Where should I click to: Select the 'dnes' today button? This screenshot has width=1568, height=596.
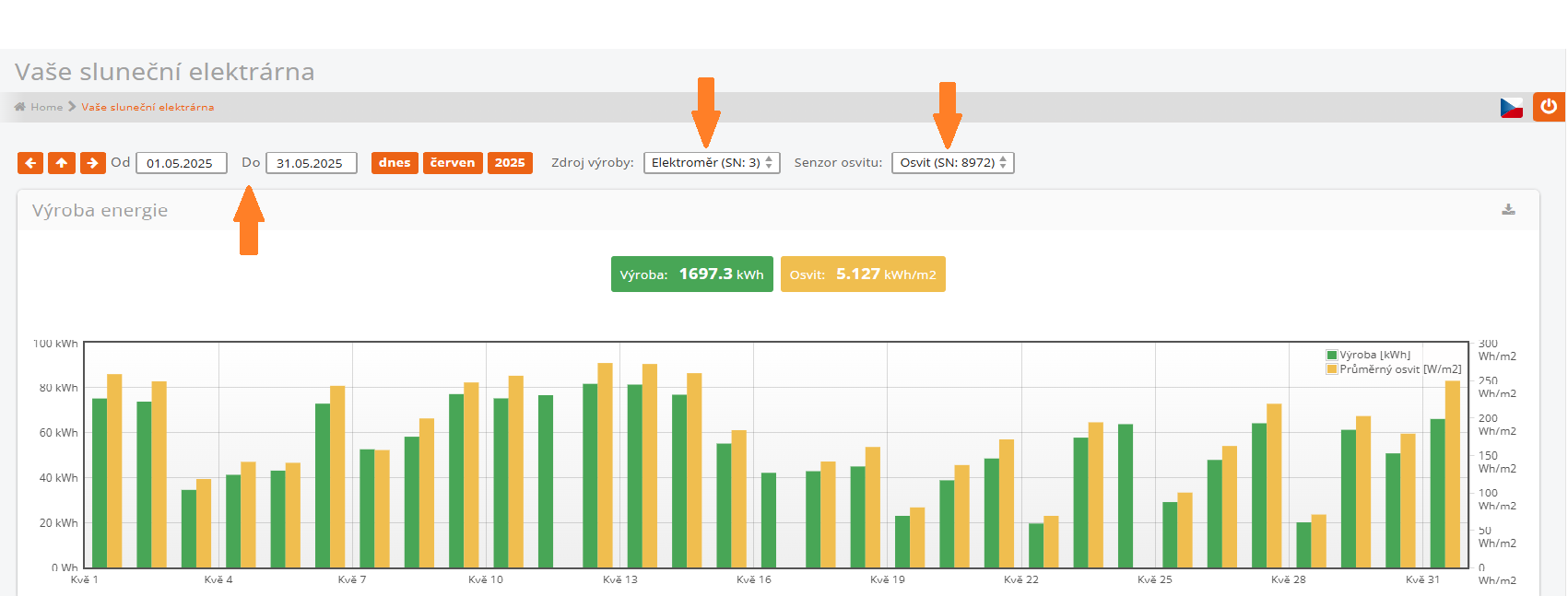tap(395, 163)
